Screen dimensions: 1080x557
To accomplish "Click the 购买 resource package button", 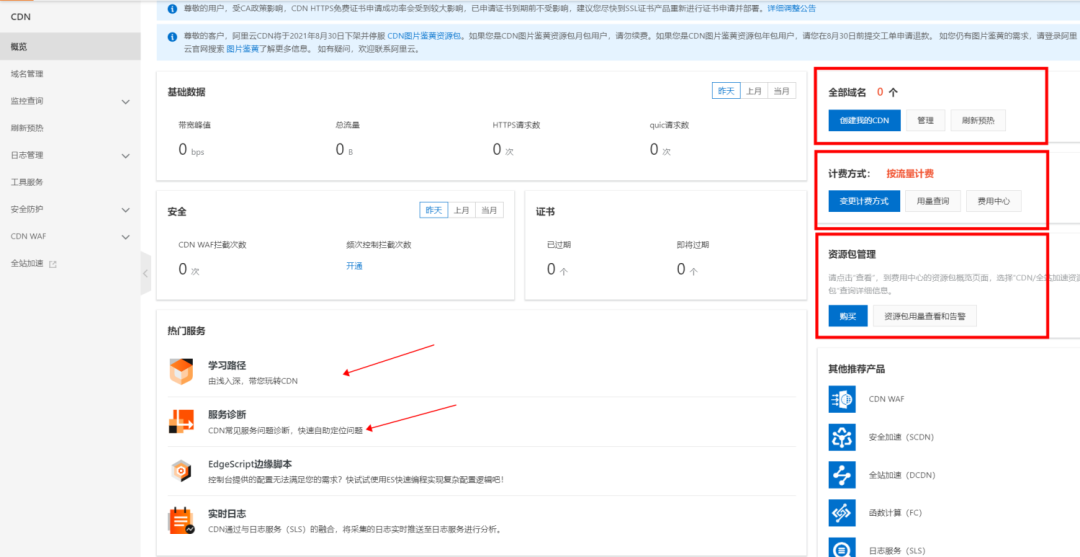I will point(848,316).
